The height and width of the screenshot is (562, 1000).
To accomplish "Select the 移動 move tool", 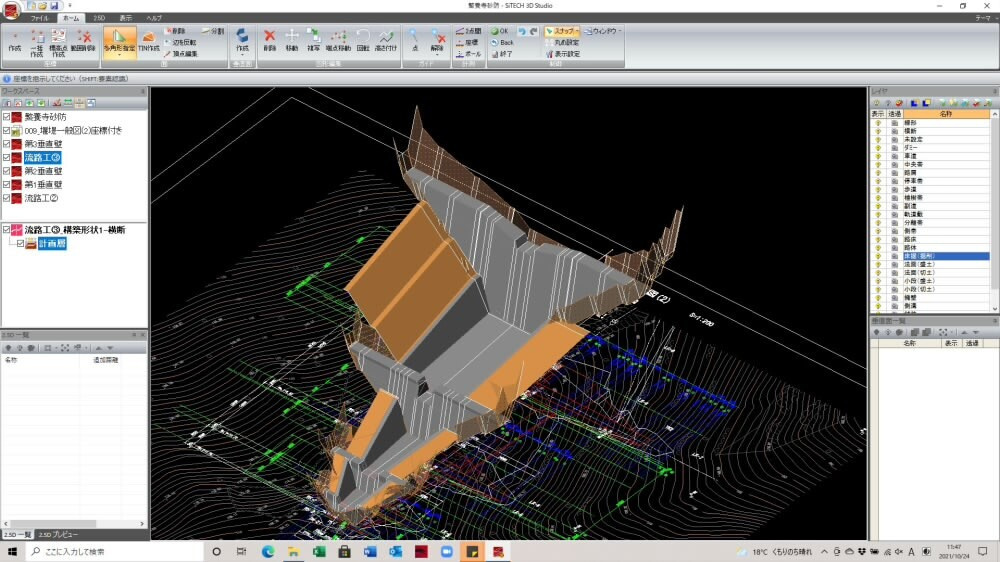I will (x=292, y=40).
